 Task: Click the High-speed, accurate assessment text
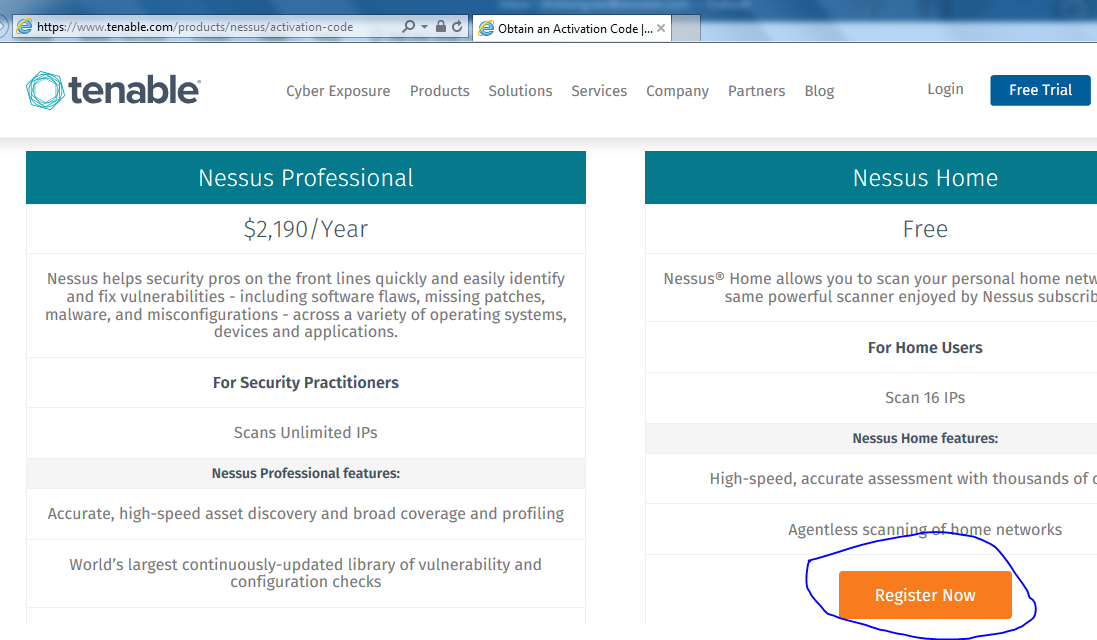(x=903, y=478)
